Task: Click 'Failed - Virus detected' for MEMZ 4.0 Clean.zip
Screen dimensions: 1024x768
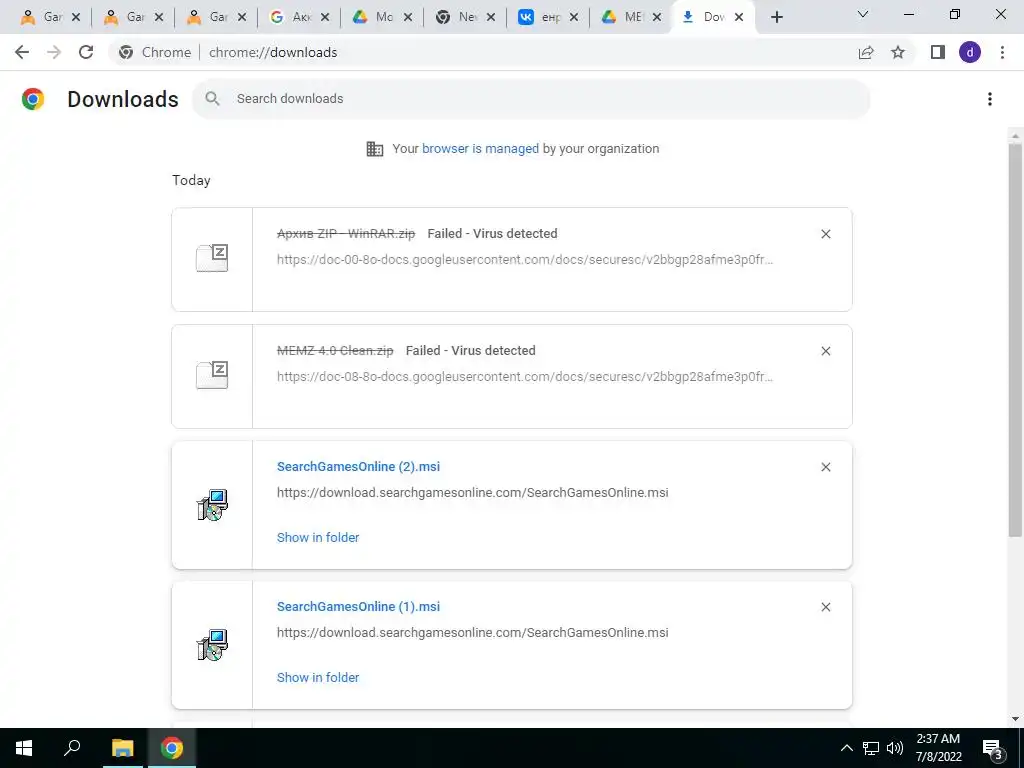Action: [x=470, y=351]
